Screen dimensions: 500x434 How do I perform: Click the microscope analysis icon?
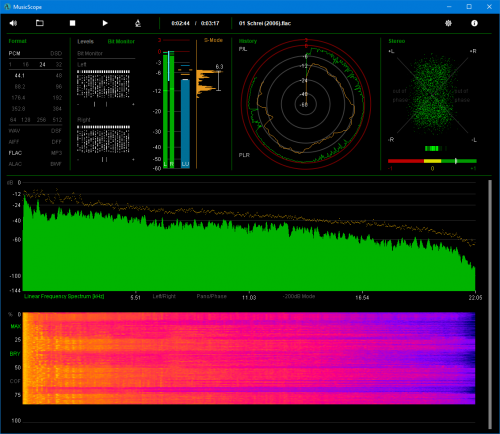point(138,23)
